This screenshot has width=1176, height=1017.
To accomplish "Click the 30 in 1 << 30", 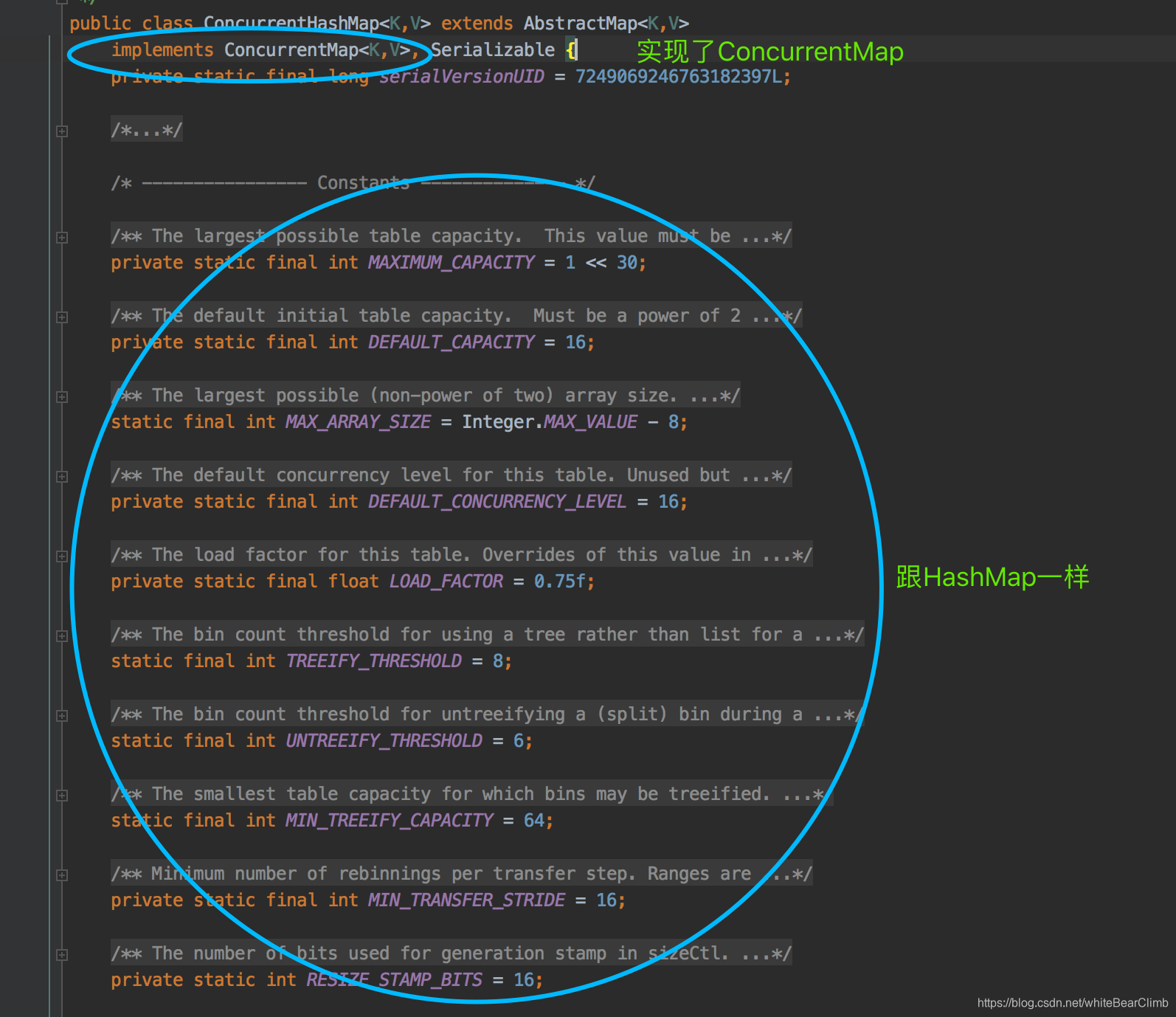I will (x=627, y=263).
